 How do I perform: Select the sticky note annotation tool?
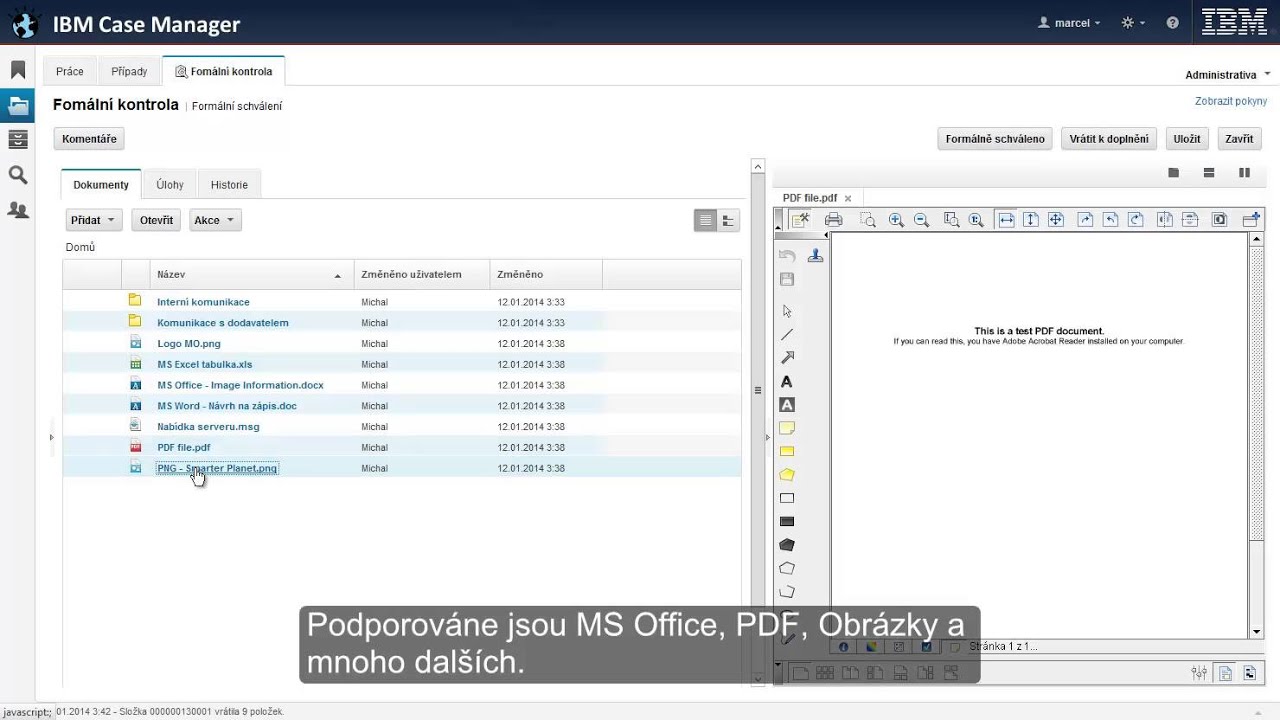787,428
